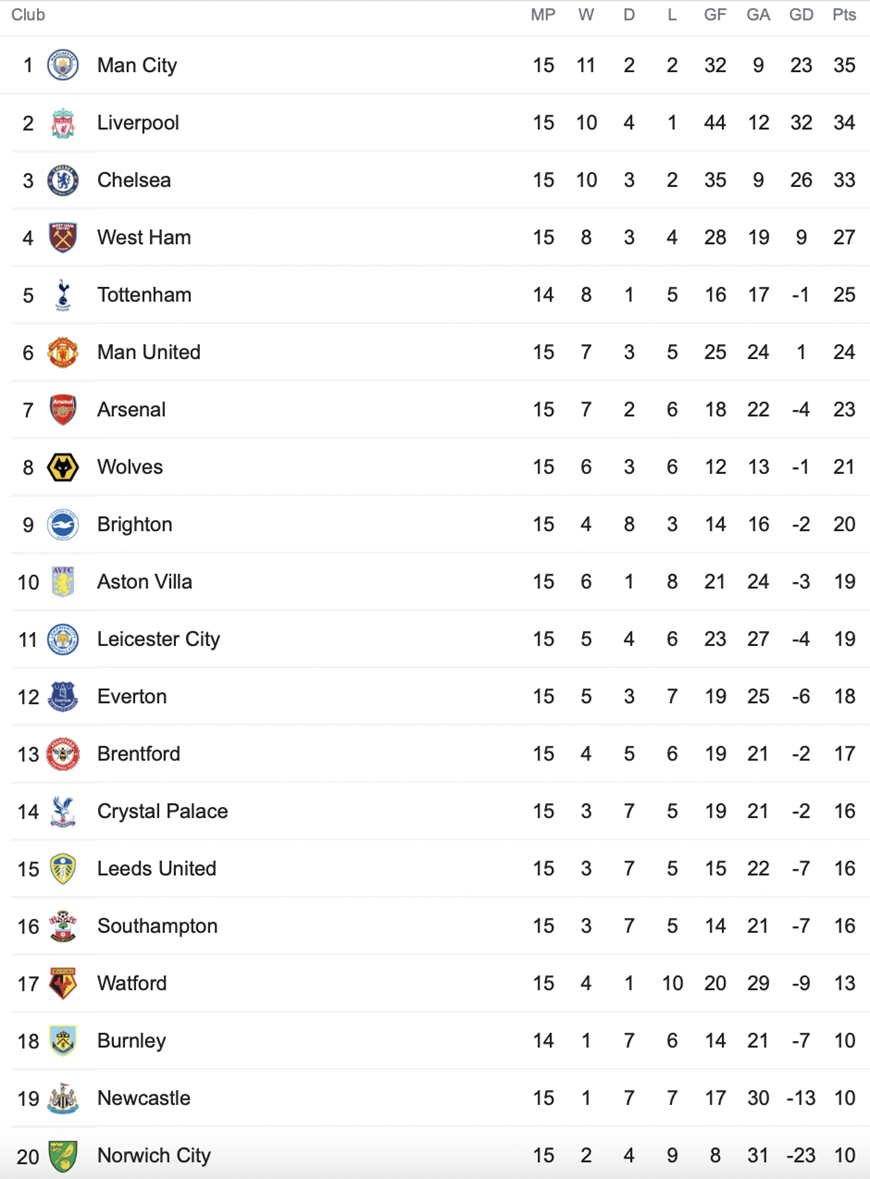Image resolution: width=870 pixels, height=1179 pixels.
Task: Click the Chelsea club crest
Action: (62, 180)
